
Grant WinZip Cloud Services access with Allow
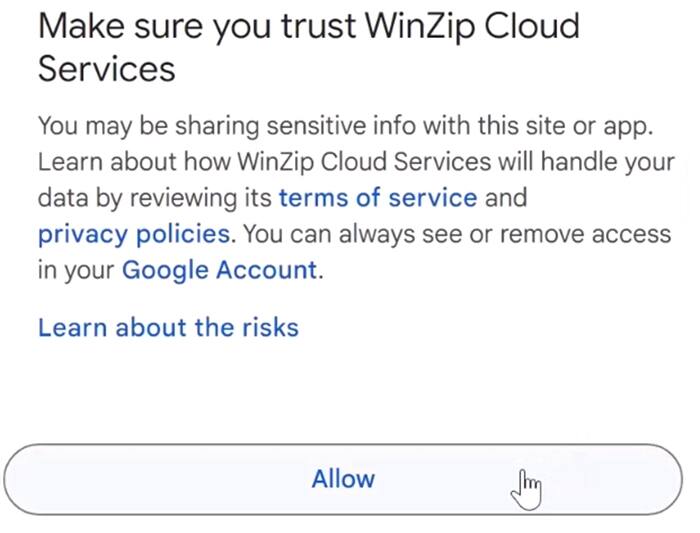343,479
